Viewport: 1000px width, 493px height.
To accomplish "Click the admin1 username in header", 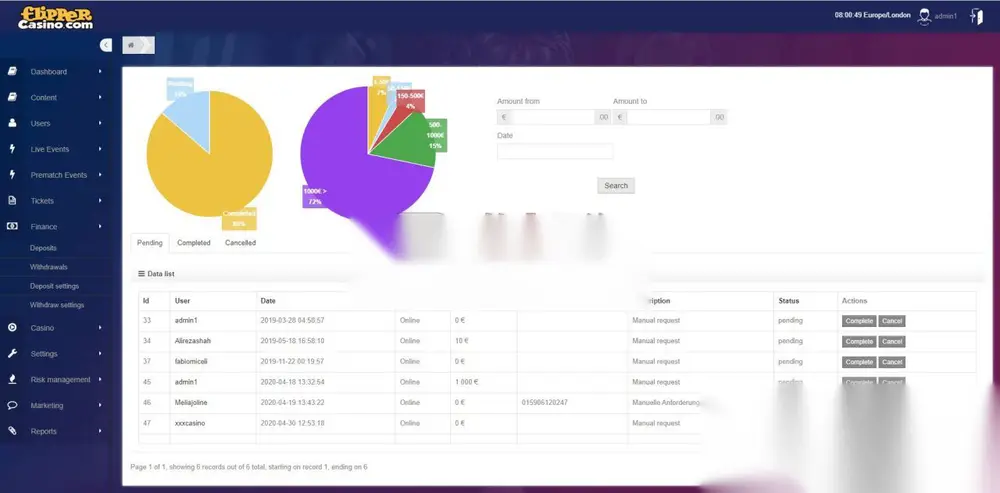I will click(x=946, y=17).
